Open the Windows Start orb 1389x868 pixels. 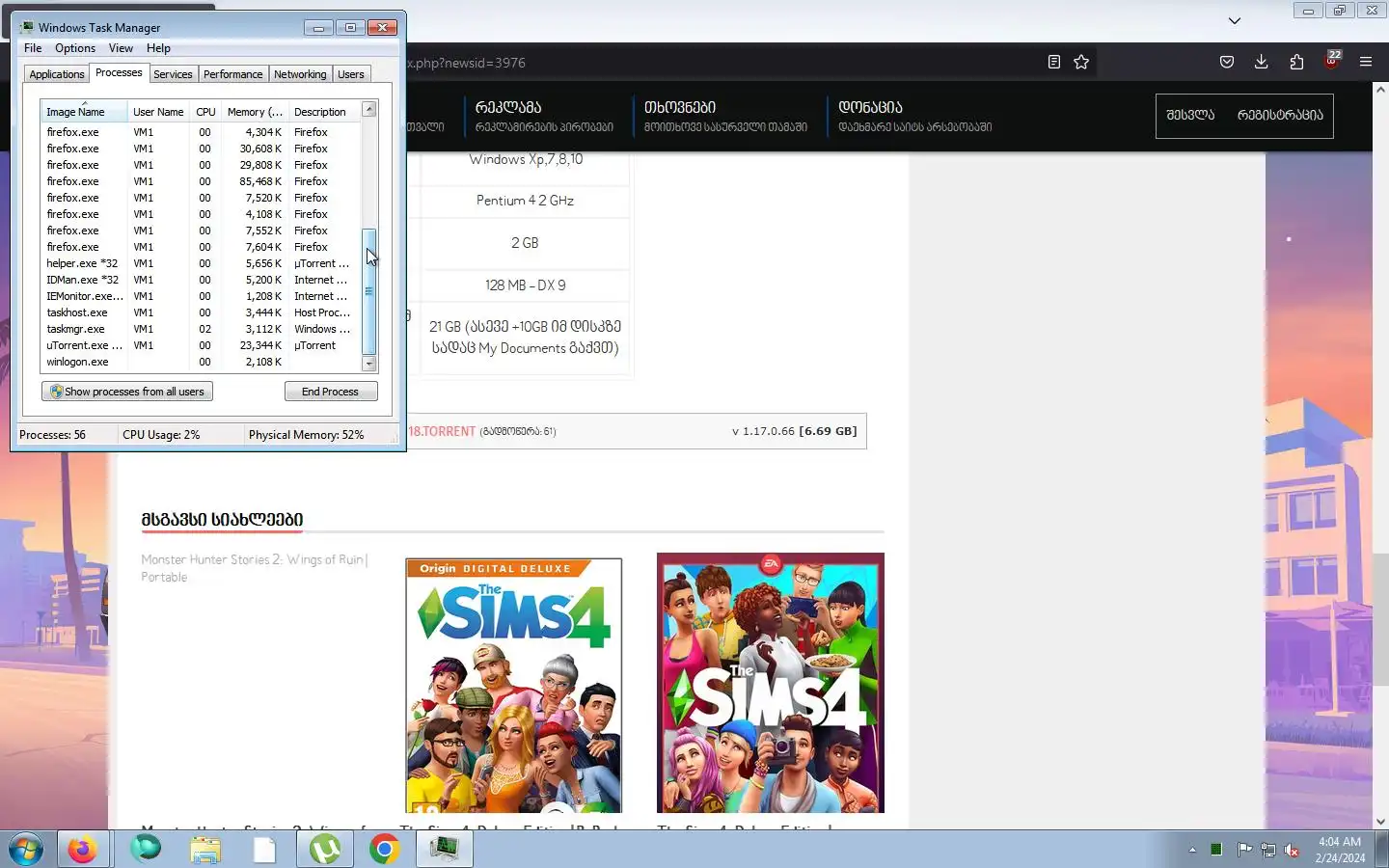click(x=26, y=850)
